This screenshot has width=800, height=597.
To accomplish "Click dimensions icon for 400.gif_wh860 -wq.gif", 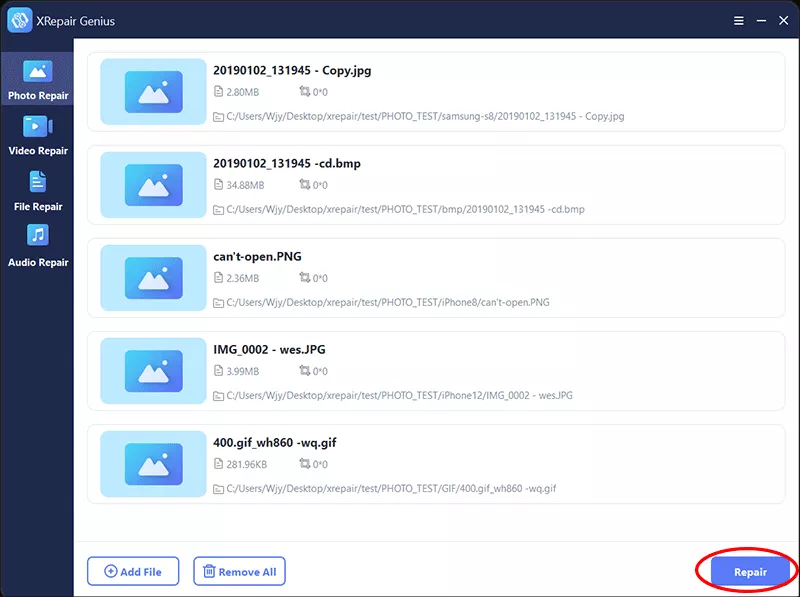I will 305,464.
